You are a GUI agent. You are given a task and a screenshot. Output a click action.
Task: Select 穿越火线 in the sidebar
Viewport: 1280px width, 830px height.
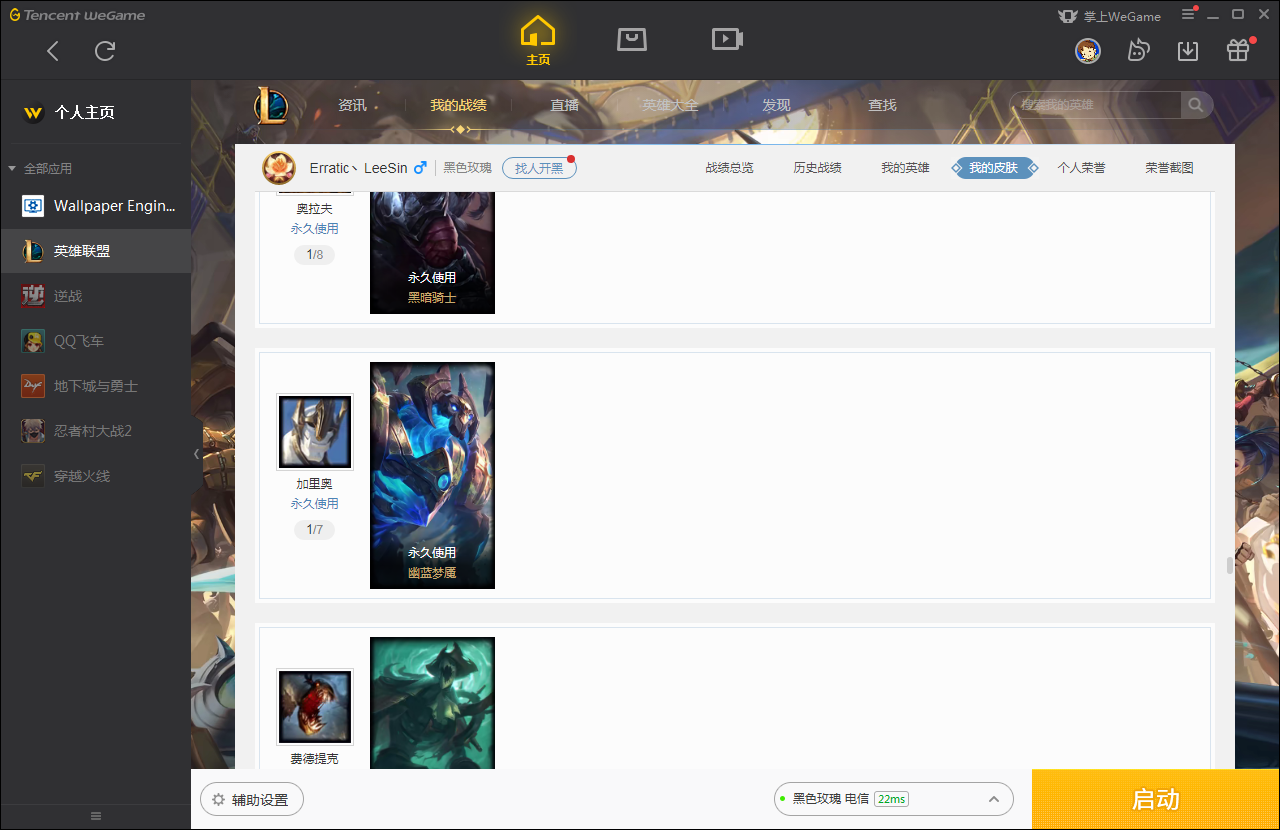pos(95,476)
